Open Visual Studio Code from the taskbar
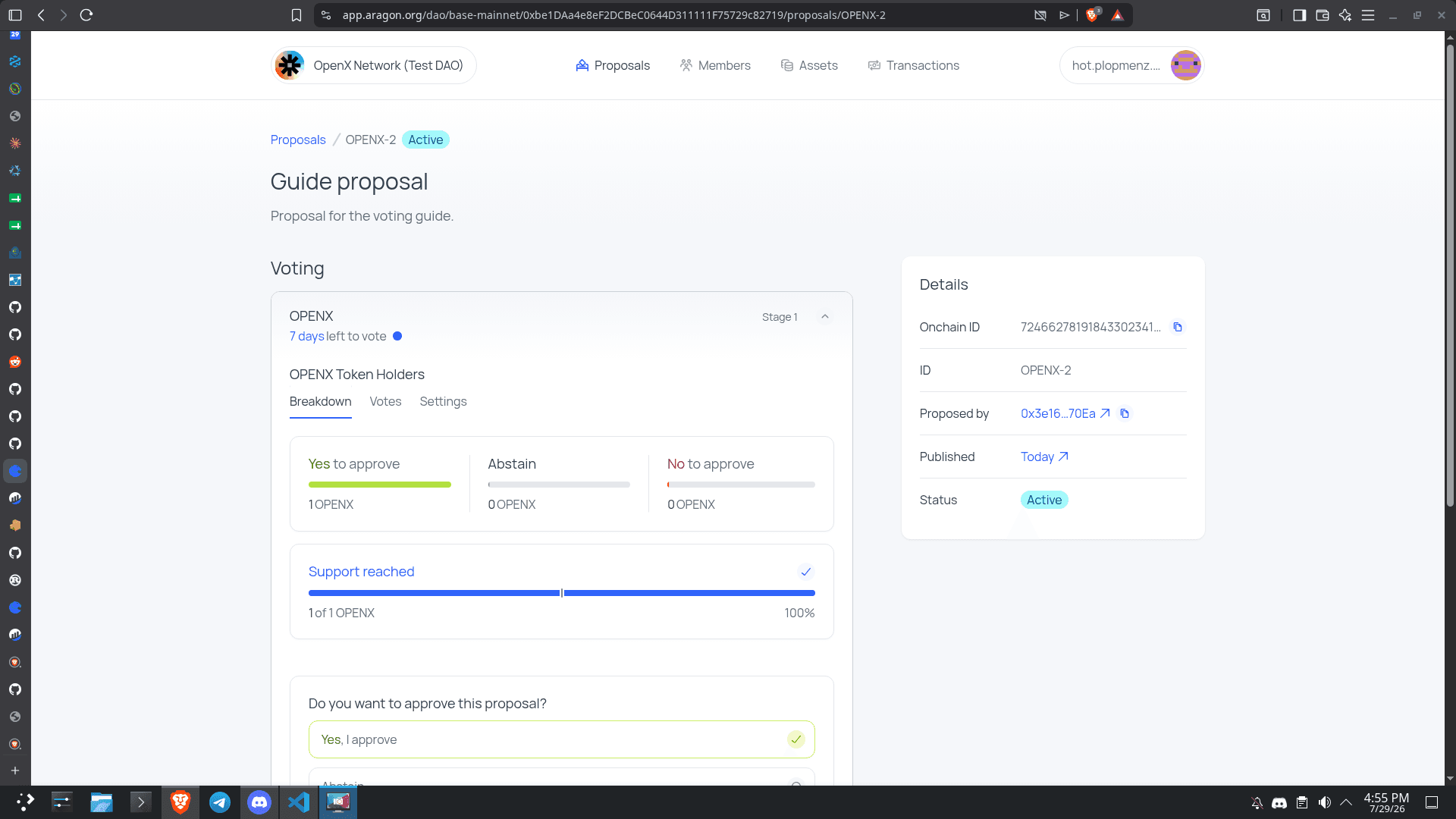Image resolution: width=1456 pixels, height=819 pixels. pyautogui.click(x=299, y=802)
